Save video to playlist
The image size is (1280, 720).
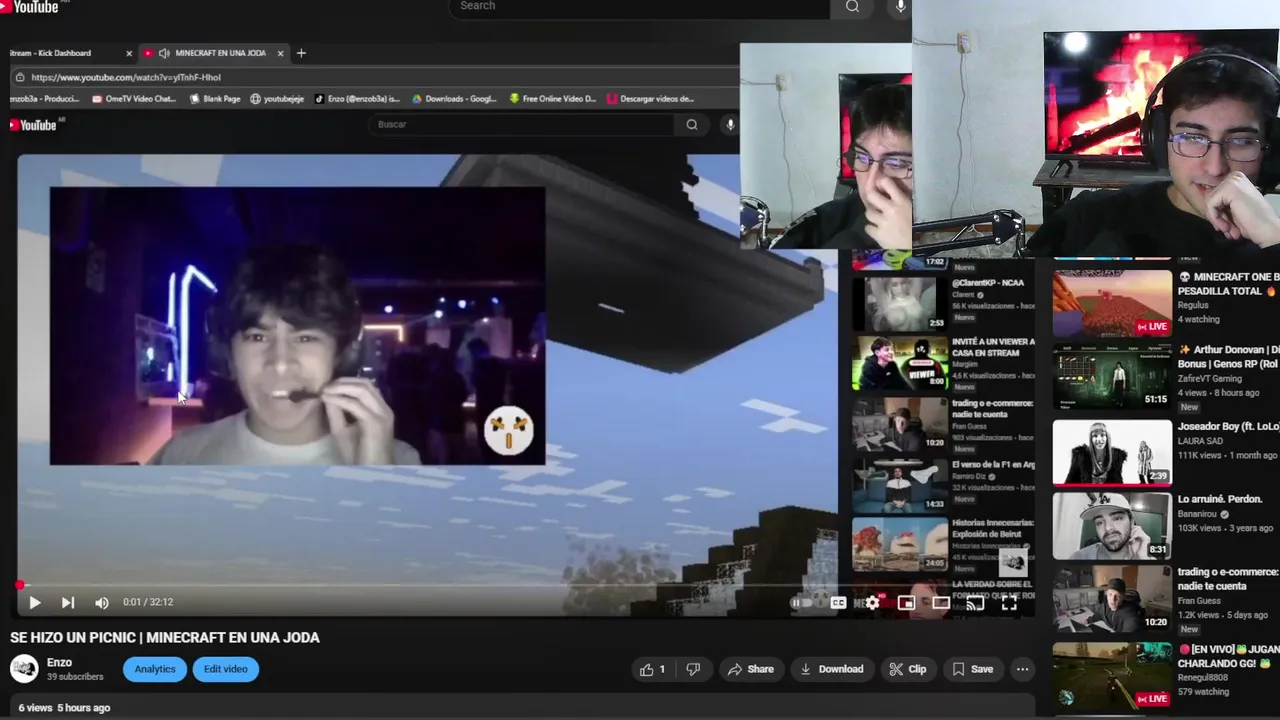[973, 669]
